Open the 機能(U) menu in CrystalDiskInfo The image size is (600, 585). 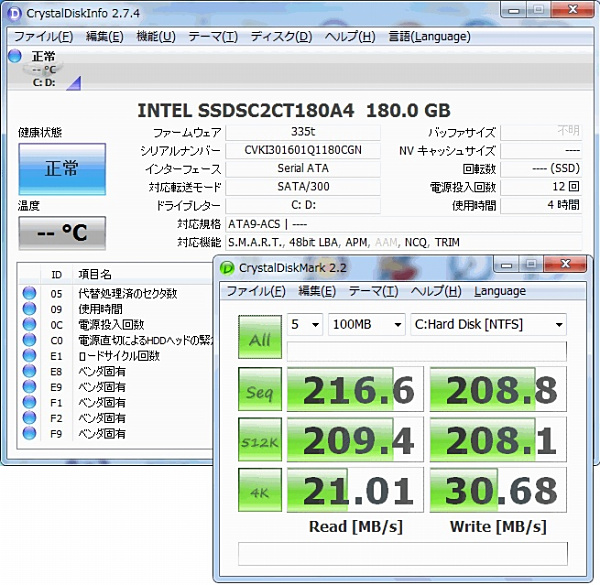(x=156, y=37)
